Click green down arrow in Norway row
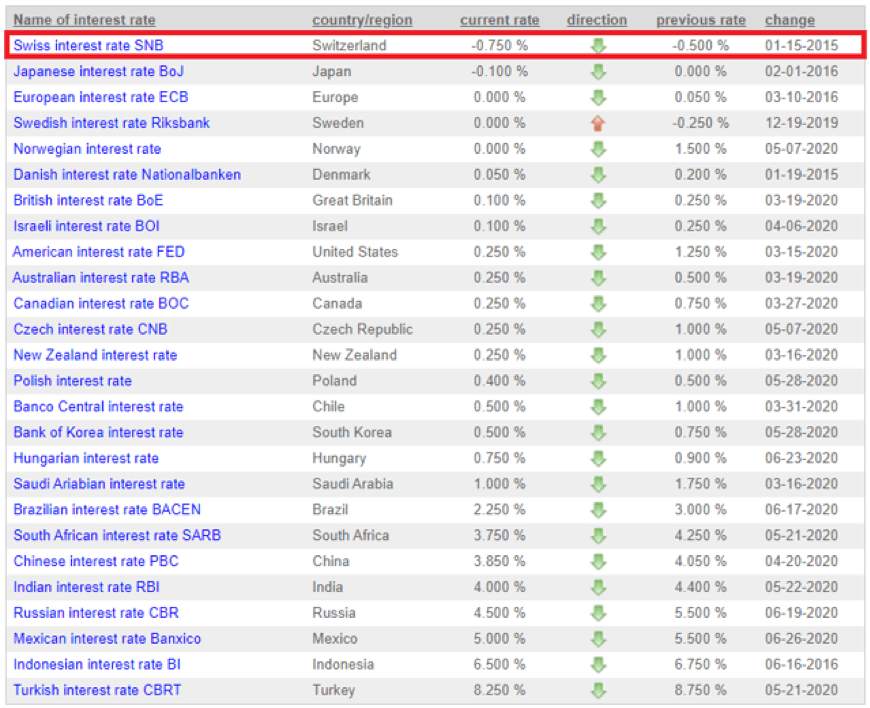This screenshot has height=708, width=870. click(598, 149)
